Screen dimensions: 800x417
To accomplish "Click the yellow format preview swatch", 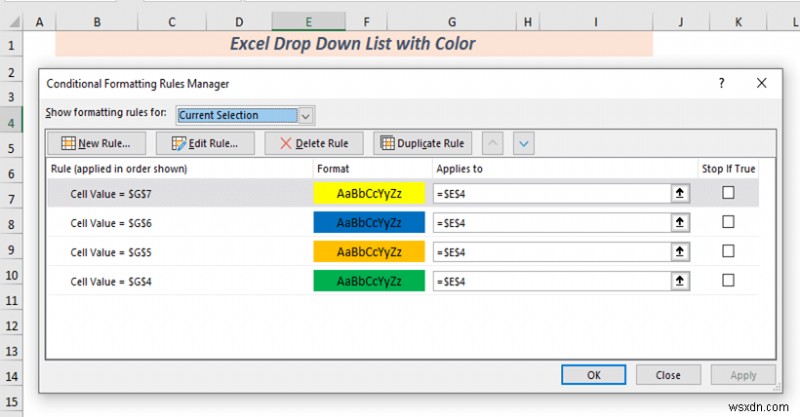I will click(369, 193).
